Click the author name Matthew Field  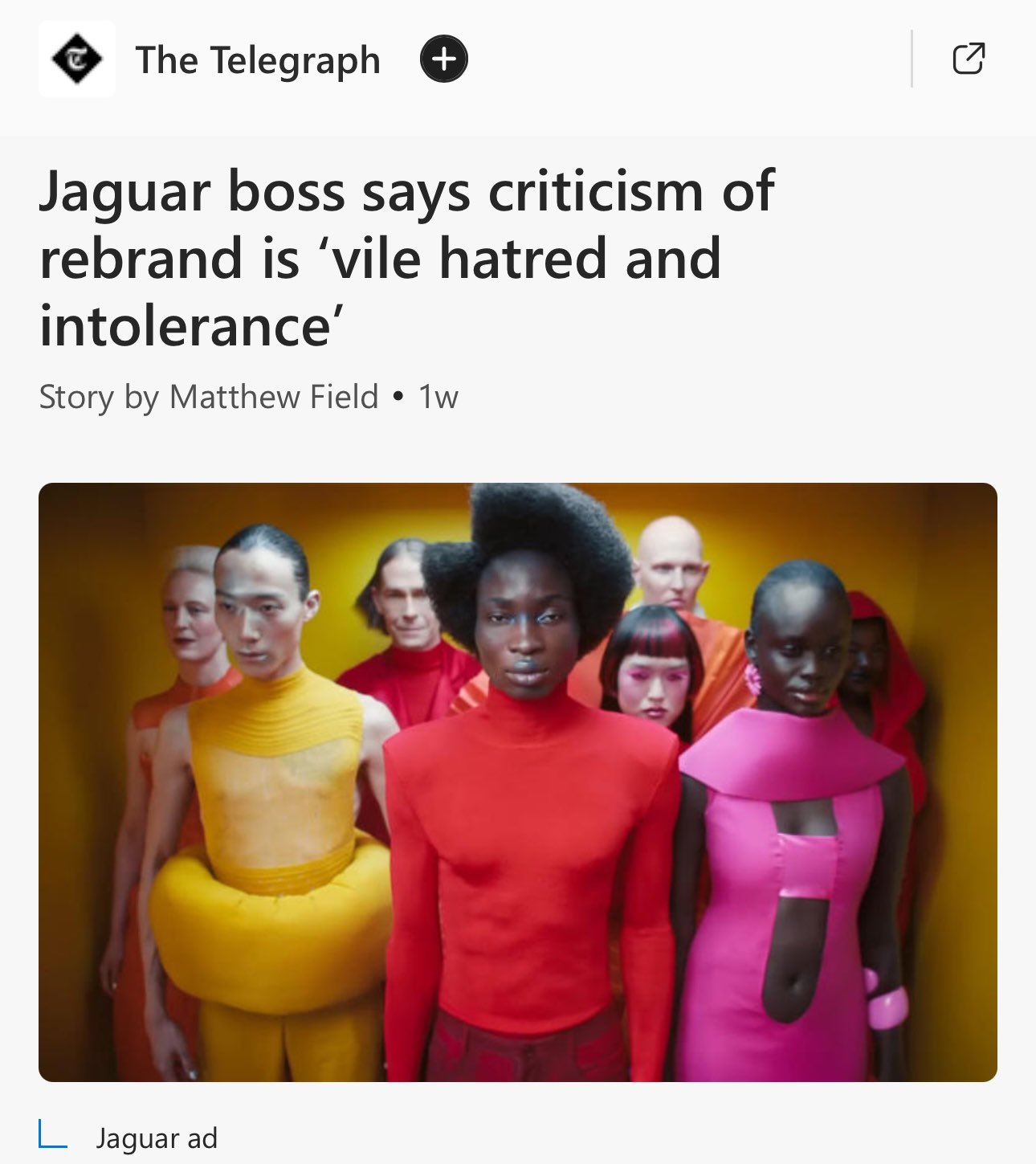[x=274, y=397]
